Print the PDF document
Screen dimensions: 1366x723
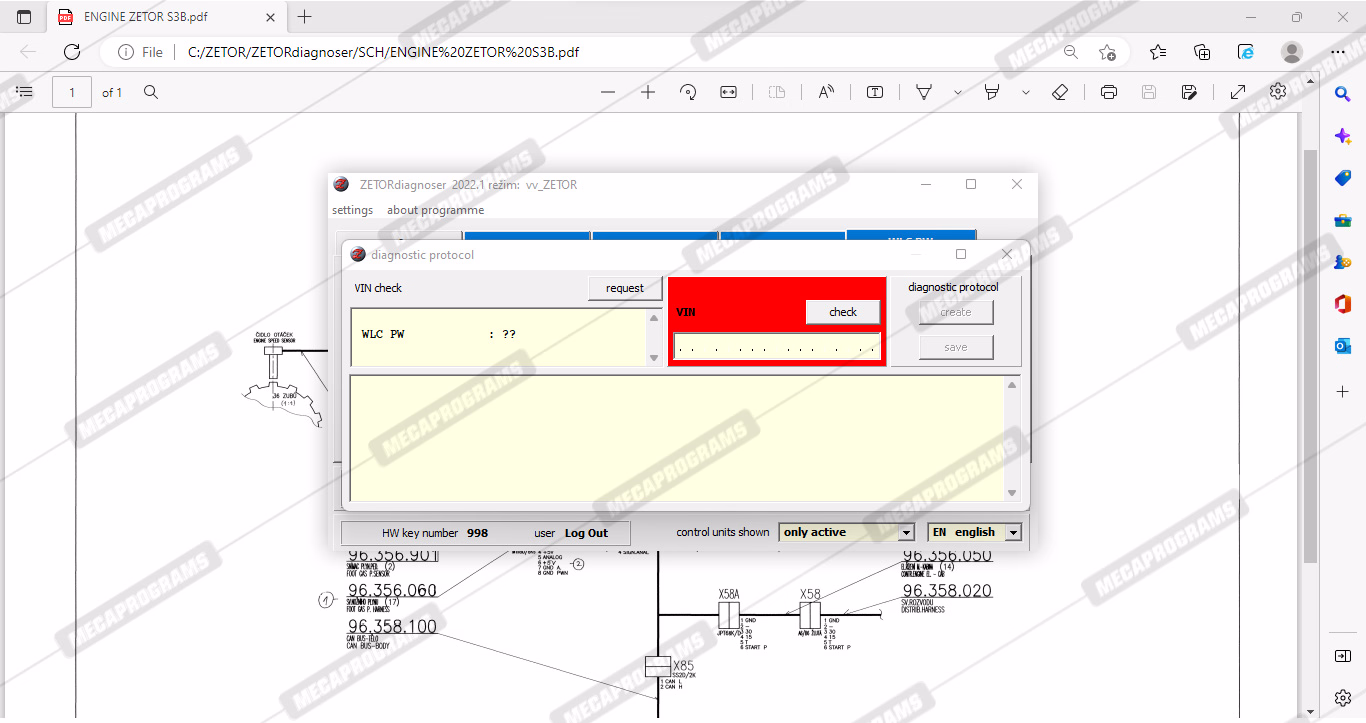click(x=1109, y=92)
